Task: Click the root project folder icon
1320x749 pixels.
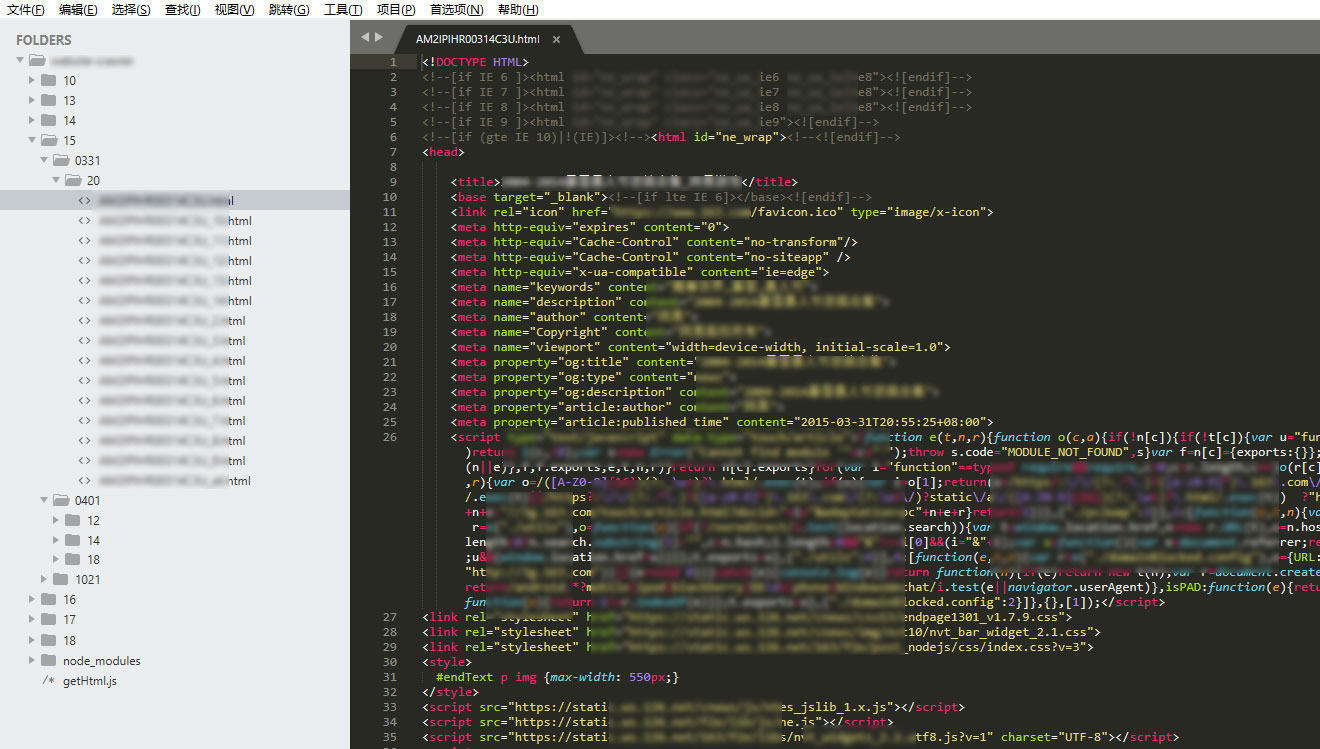Action: (x=37, y=60)
